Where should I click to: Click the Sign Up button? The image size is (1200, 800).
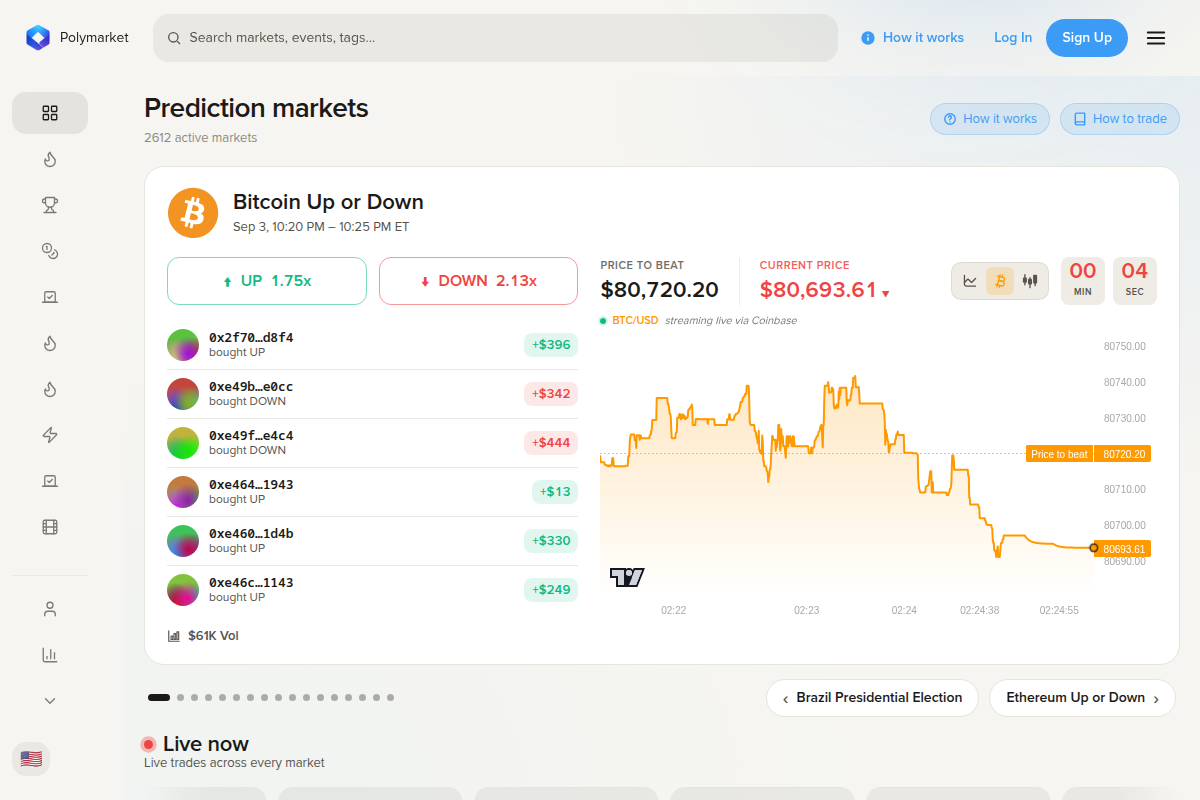point(1087,38)
